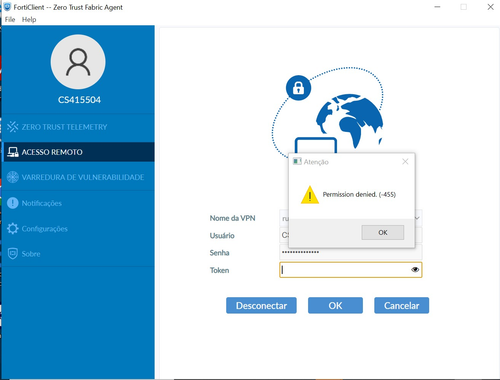Minimize the FortiClient window
500x380 pixels.
pyautogui.click(x=437, y=7)
